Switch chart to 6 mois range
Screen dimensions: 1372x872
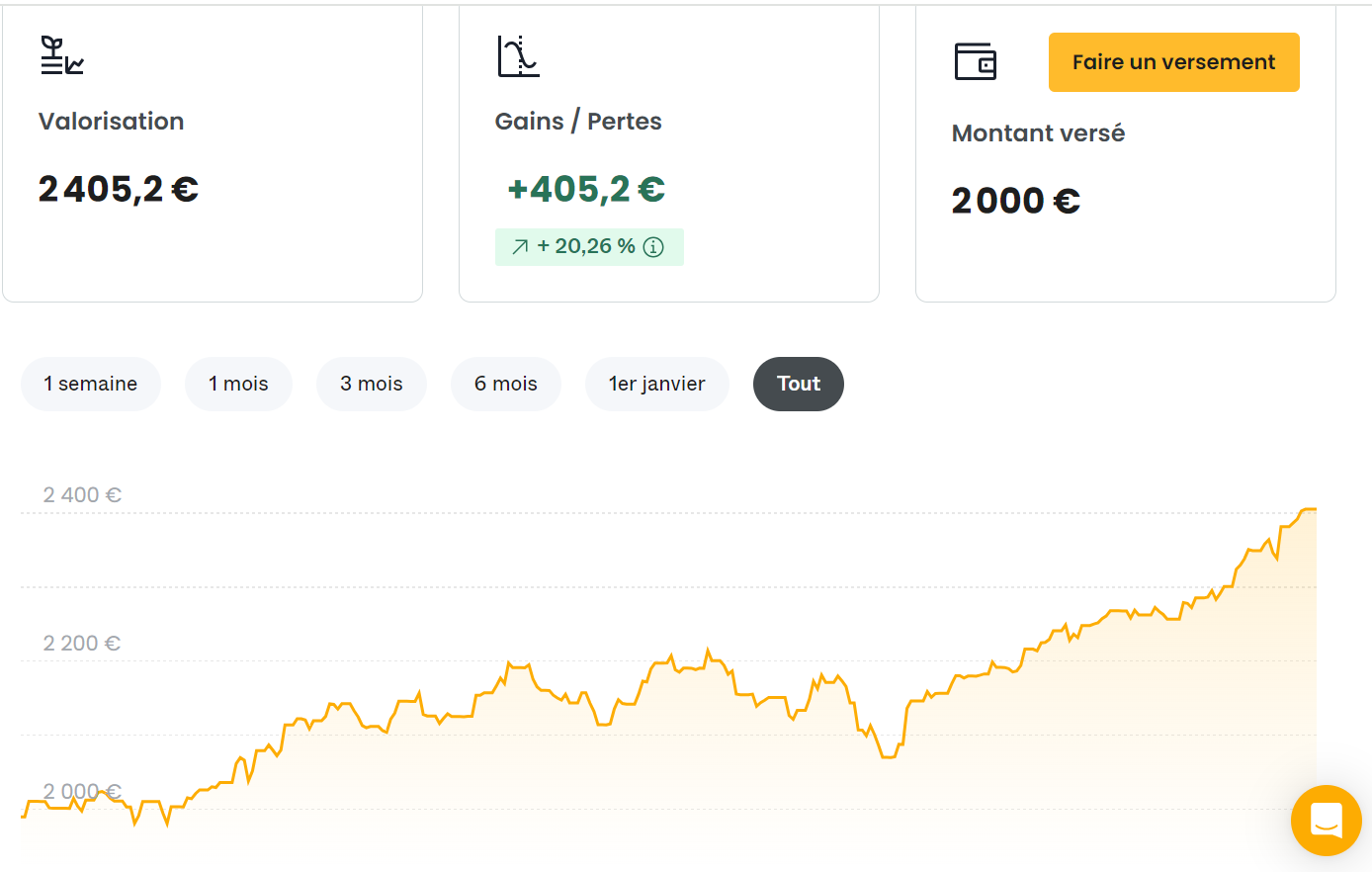tap(506, 384)
